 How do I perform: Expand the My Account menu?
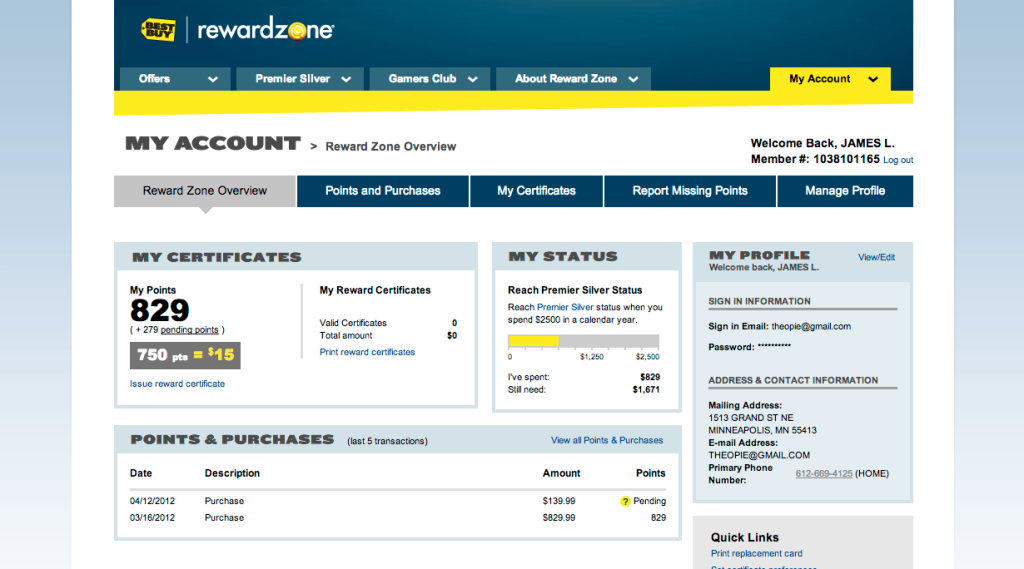pyautogui.click(x=830, y=79)
